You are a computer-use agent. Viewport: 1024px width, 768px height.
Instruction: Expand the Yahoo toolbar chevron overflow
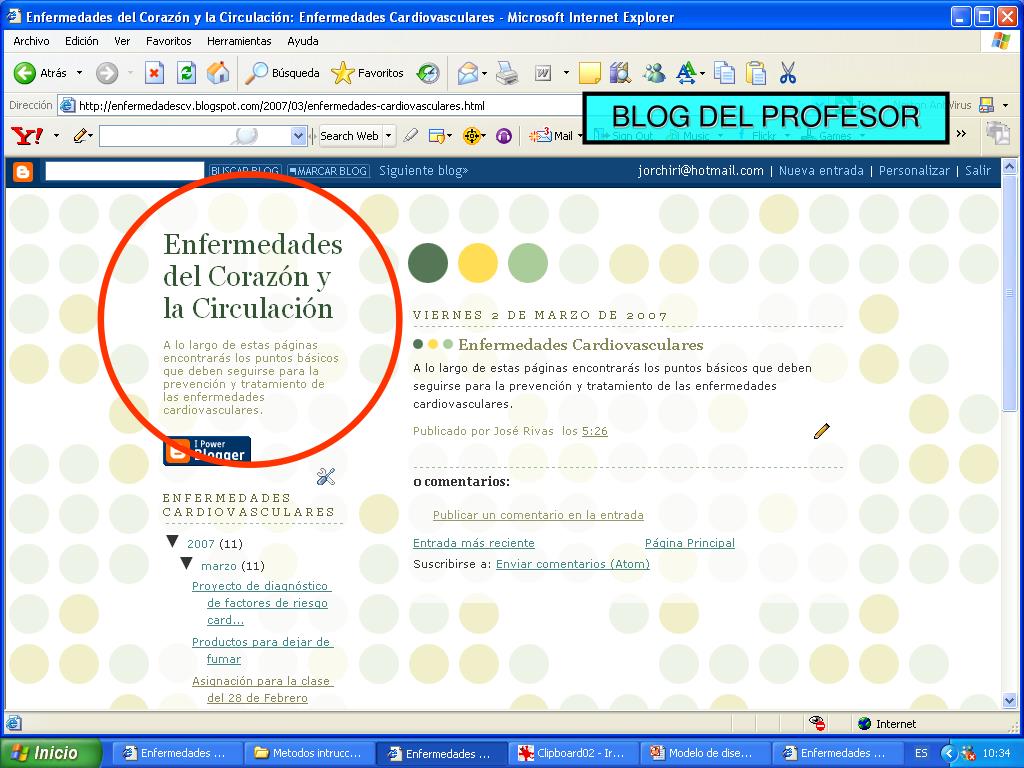click(961, 134)
